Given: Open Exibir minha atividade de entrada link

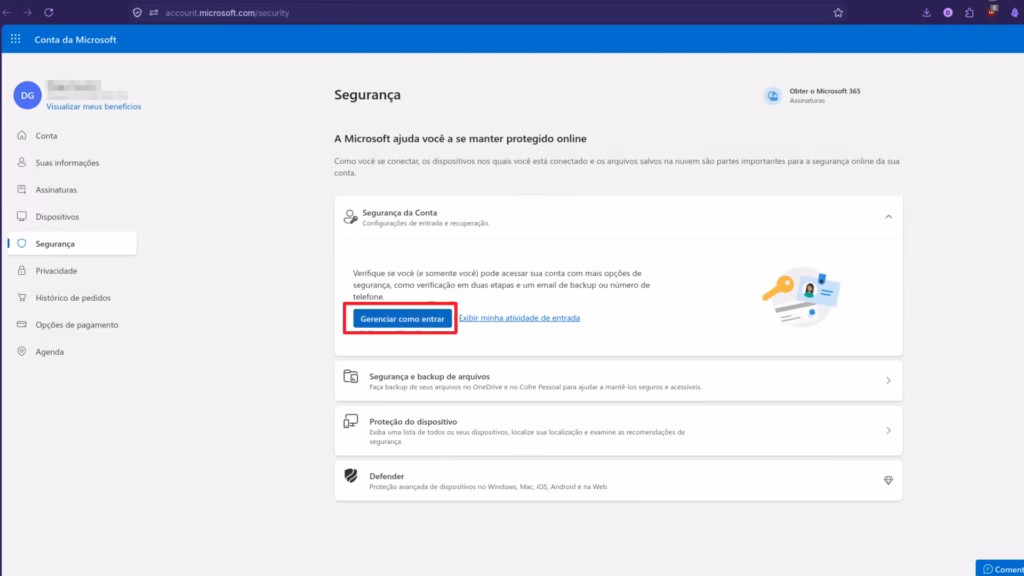Looking at the screenshot, I should pos(519,318).
